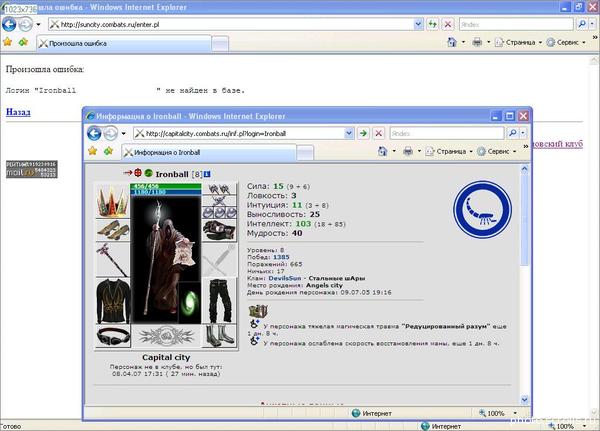Click search magnifier in Ironball window
Screen dimensions: 600x431
coord(512,133)
